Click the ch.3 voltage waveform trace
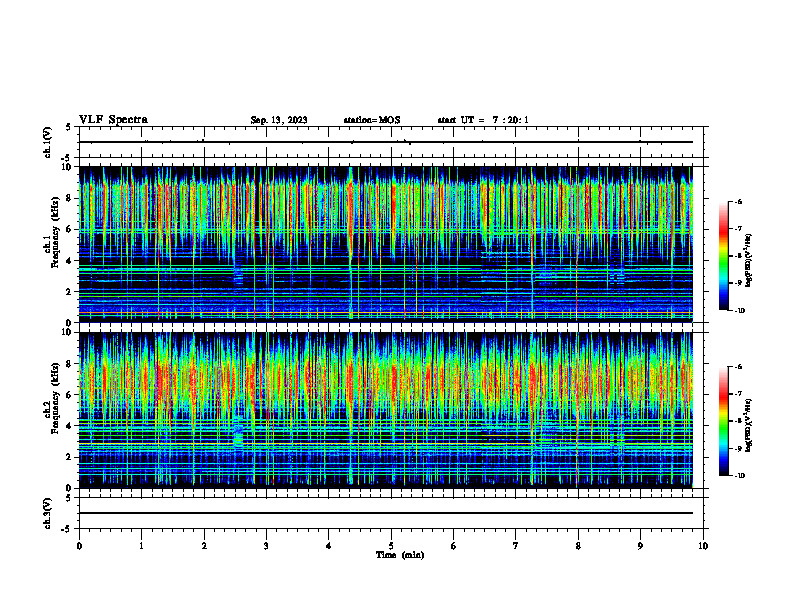The image size is (792, 612). [385, 513]
